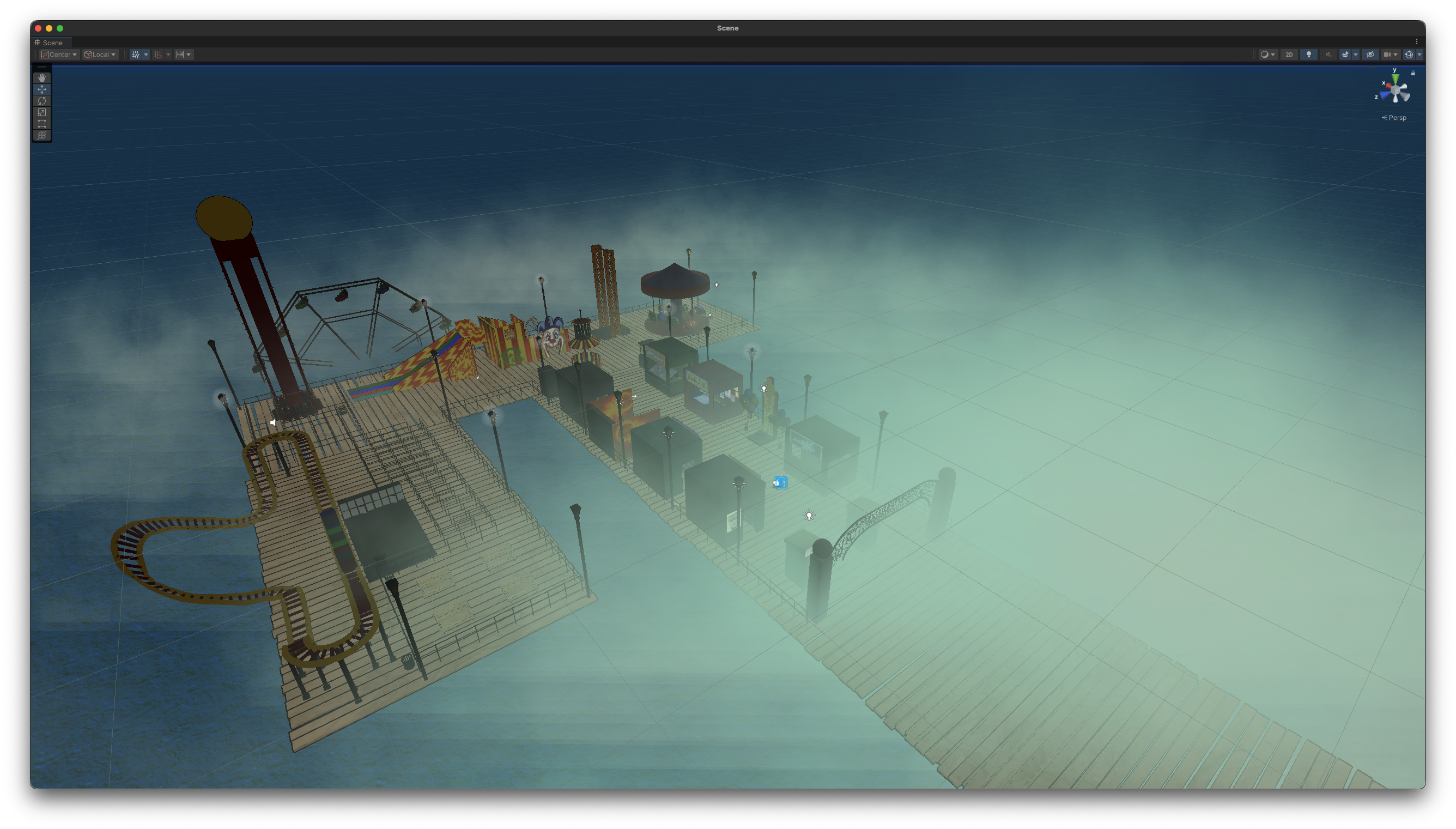Open the Scene view options kebab menu
The image size is (1456, 829).
[1417, 41]
